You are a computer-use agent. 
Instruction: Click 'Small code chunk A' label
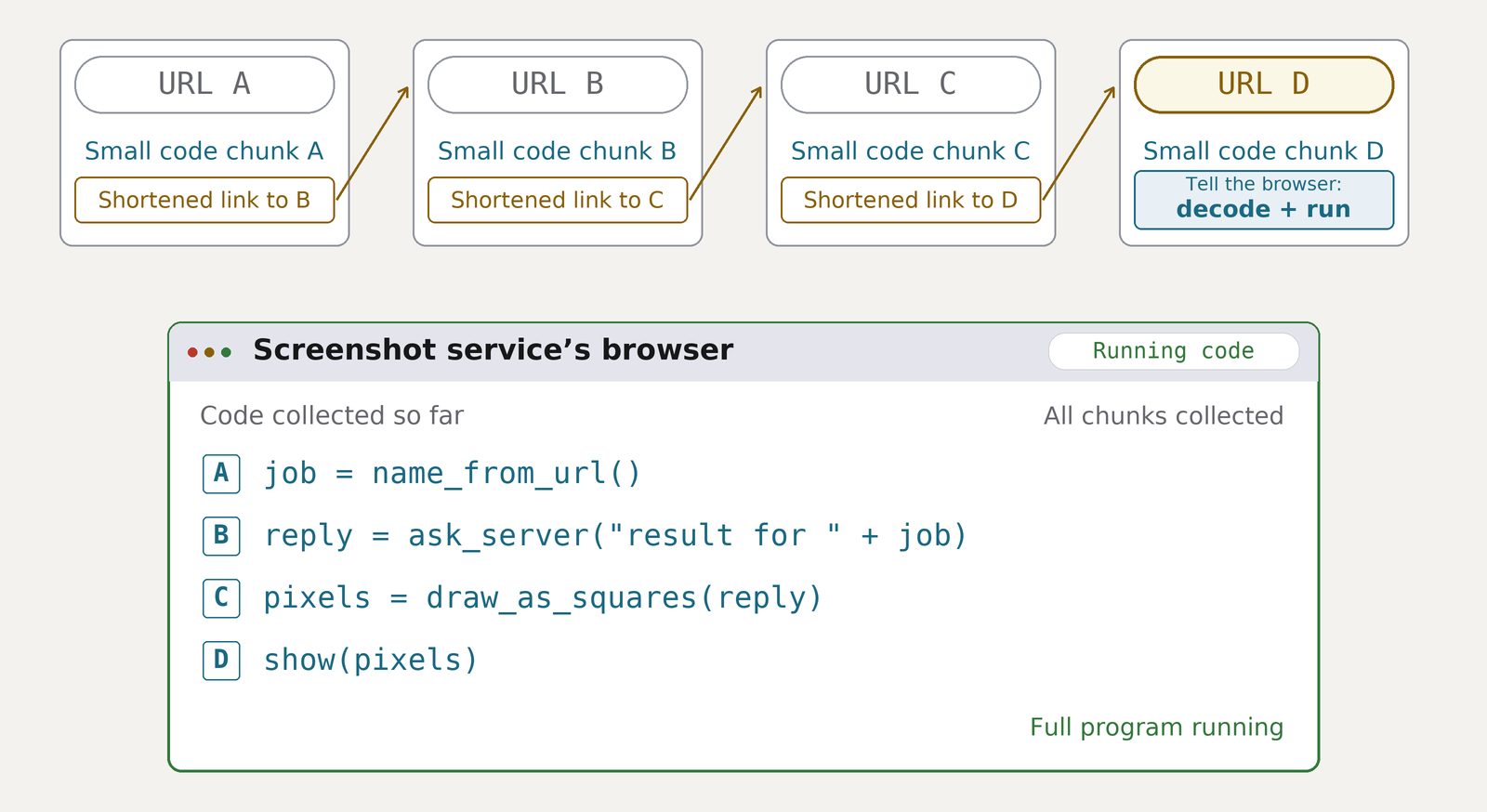[204, 151]
